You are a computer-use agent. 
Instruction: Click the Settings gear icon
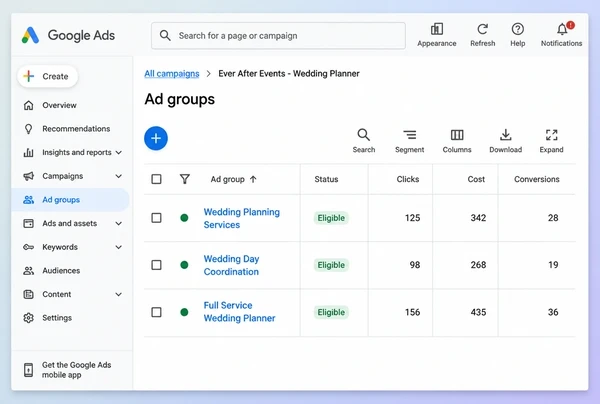(x=28, y=318)
